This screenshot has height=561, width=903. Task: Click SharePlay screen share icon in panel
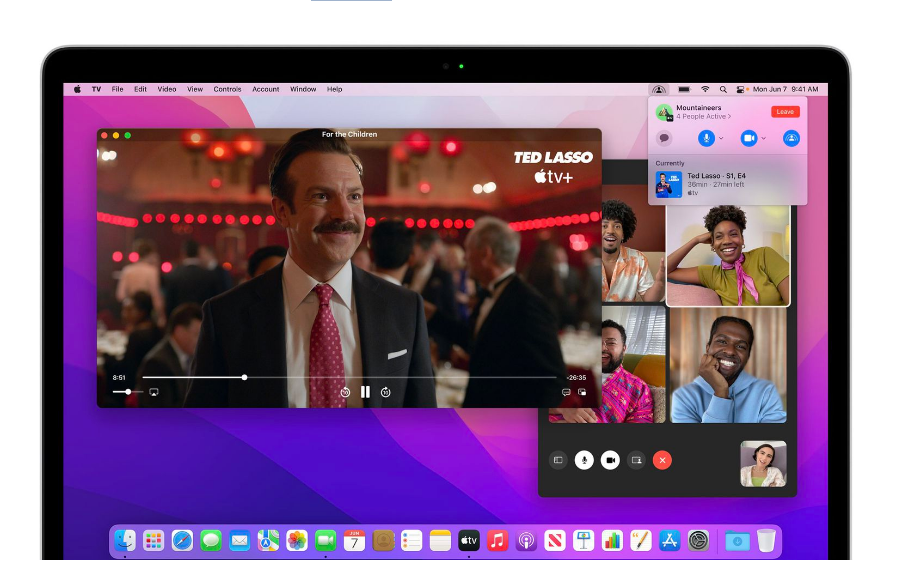coord(790,138)
